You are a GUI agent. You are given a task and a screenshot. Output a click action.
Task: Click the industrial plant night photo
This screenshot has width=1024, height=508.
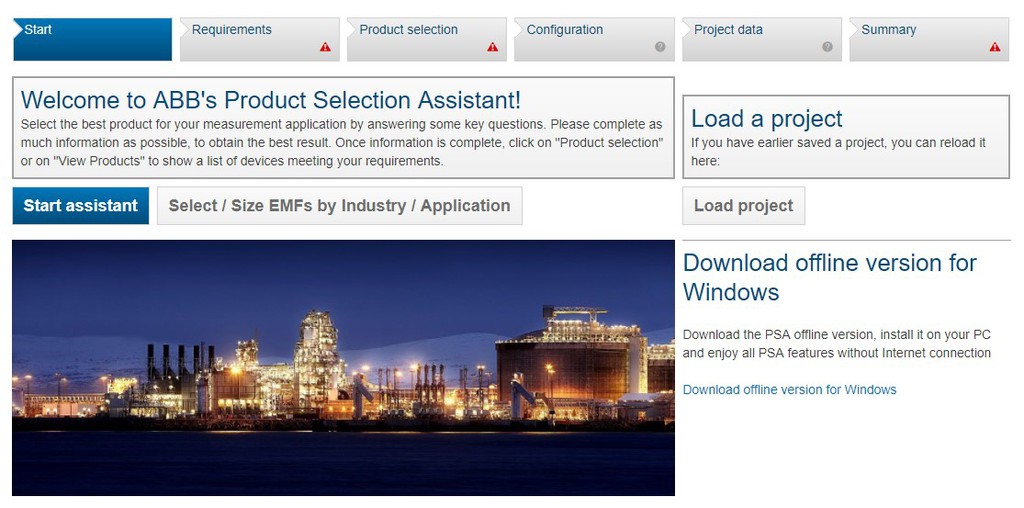coord(344,368)
